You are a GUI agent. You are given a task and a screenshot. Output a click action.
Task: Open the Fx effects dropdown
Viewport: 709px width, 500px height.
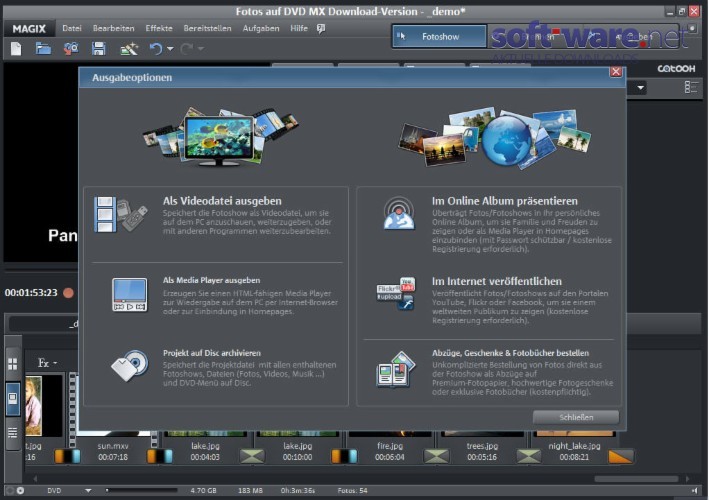pos(47,363)
